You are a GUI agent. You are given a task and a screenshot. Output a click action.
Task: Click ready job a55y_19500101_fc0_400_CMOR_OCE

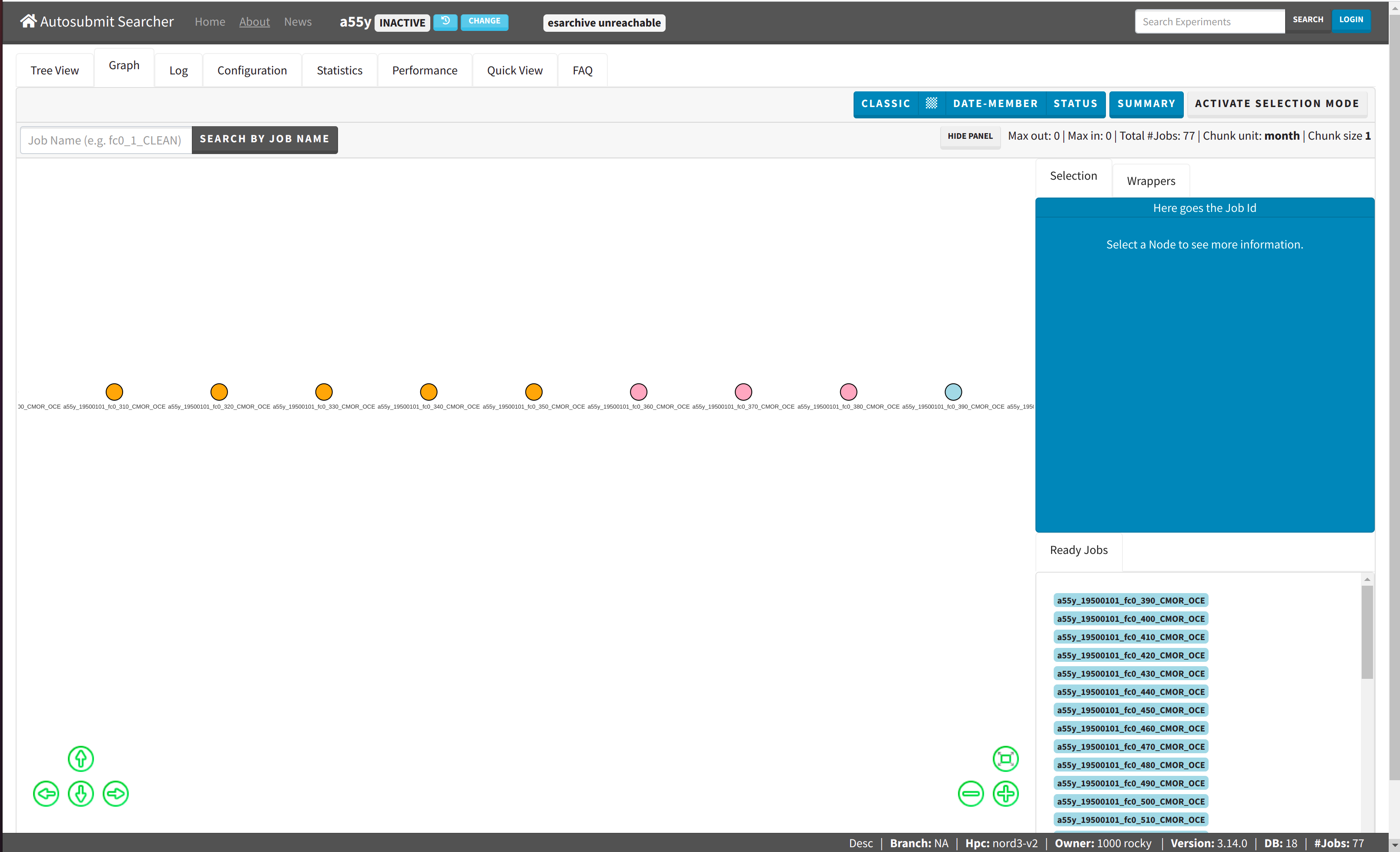coord(1131,618)
